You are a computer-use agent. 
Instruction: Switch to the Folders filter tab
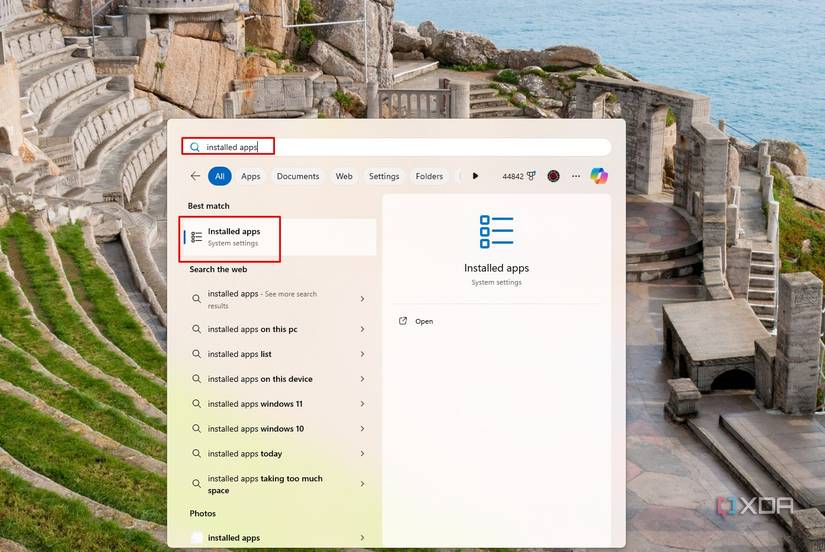point(429,176)
